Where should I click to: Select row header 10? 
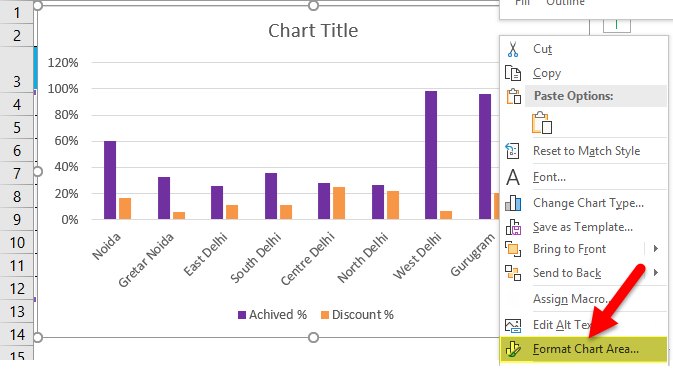(17, 243)
